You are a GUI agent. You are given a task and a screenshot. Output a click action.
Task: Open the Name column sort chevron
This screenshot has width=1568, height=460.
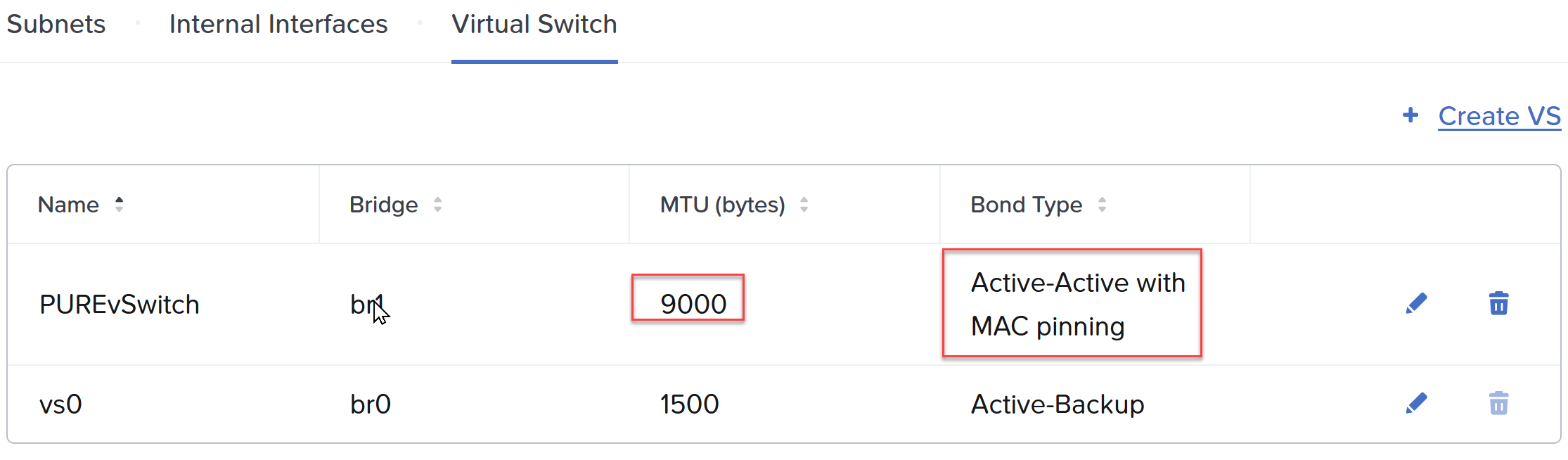pyautogui.click(x=120, y=204)
